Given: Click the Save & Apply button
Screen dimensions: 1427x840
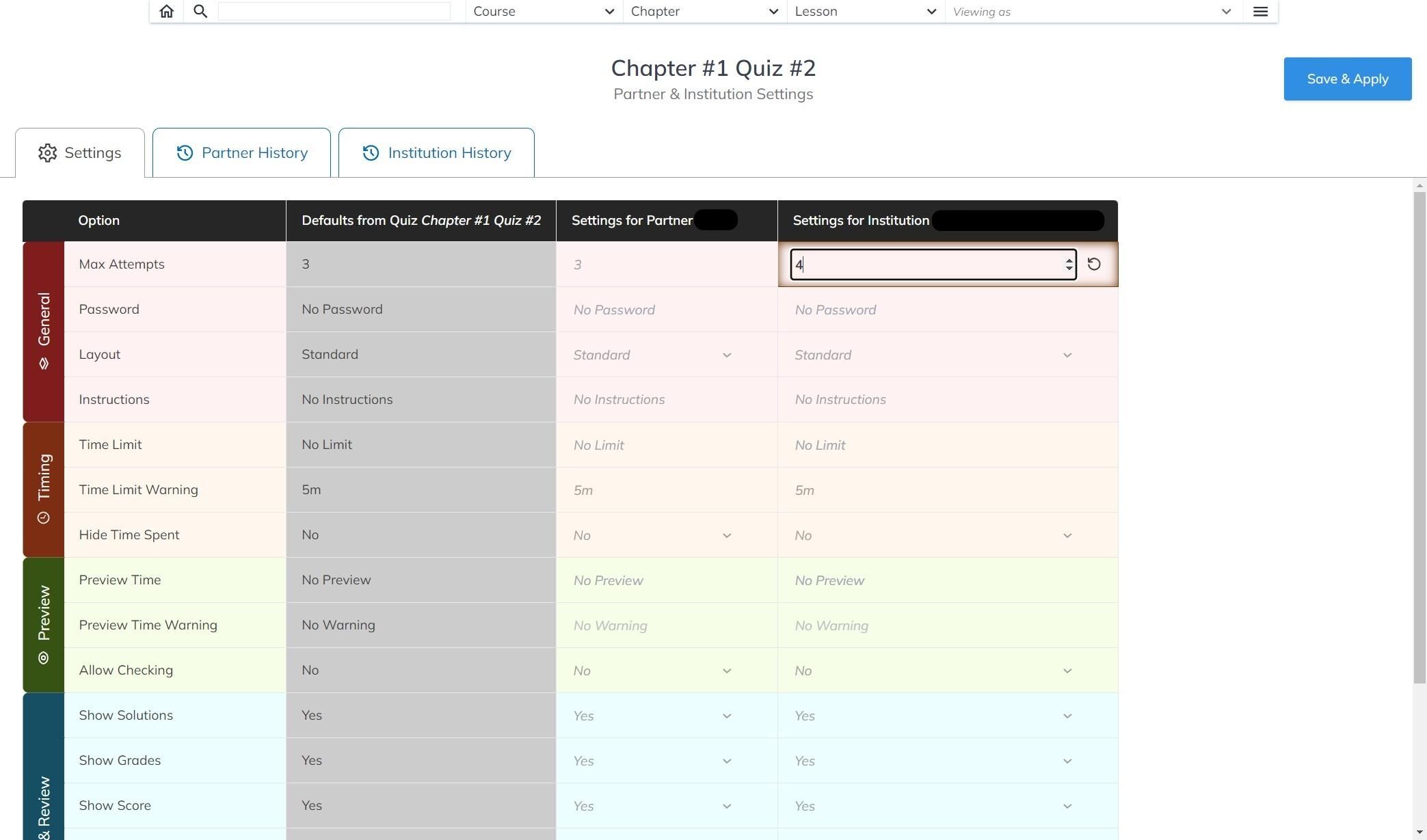Looking at the screenshot, I should pyautogui.click(x=1347, y=79).
